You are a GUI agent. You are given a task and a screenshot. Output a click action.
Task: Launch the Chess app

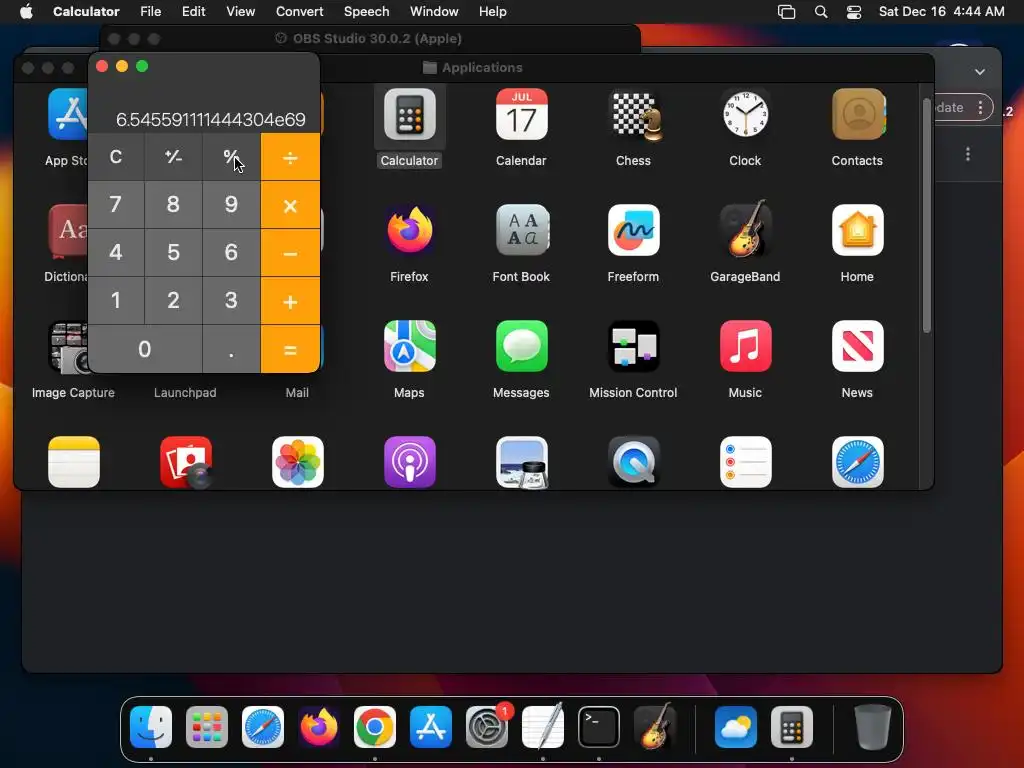click(x=633, y=115)
